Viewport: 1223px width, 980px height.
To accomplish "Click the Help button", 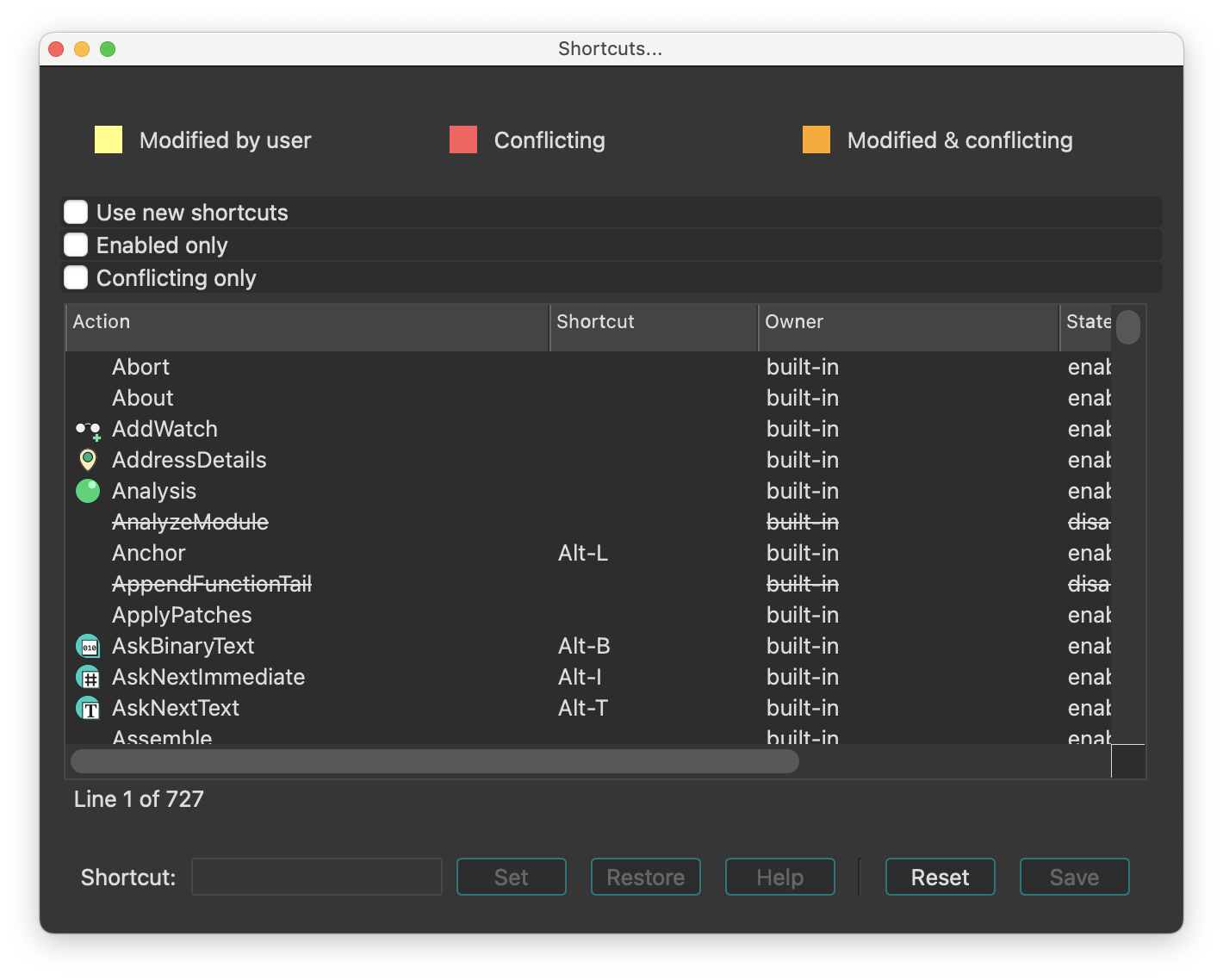I will 779,877.
